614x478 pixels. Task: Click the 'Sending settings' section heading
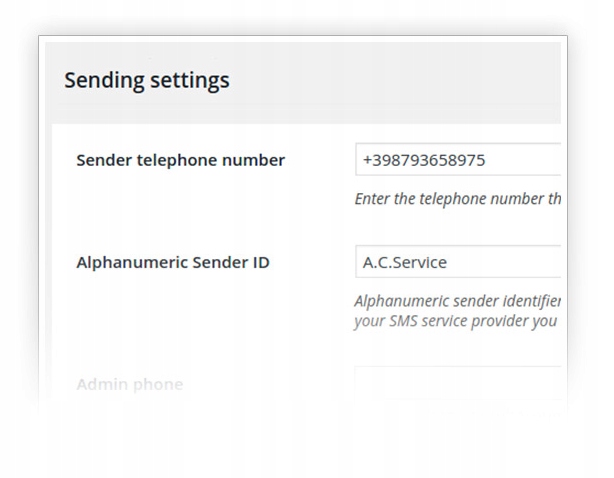point(146,80)
